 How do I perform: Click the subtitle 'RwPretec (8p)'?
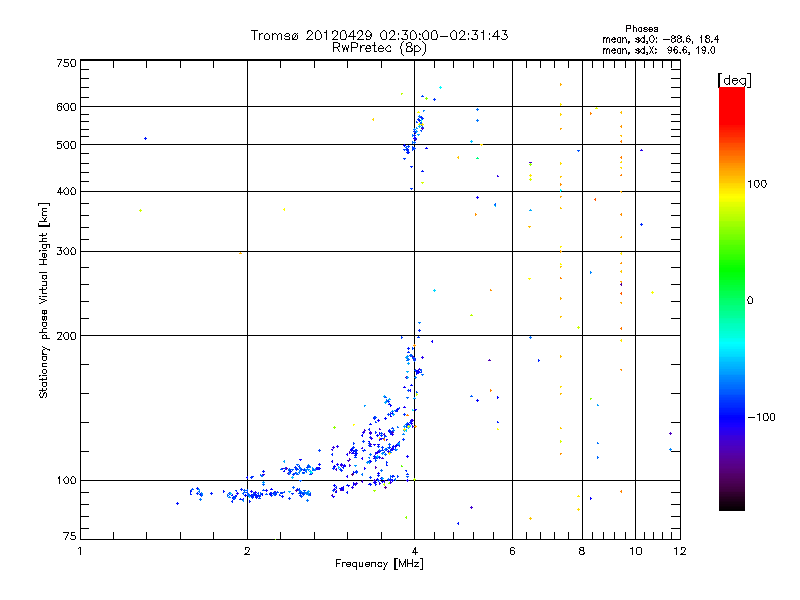click(x=379, y=48)
